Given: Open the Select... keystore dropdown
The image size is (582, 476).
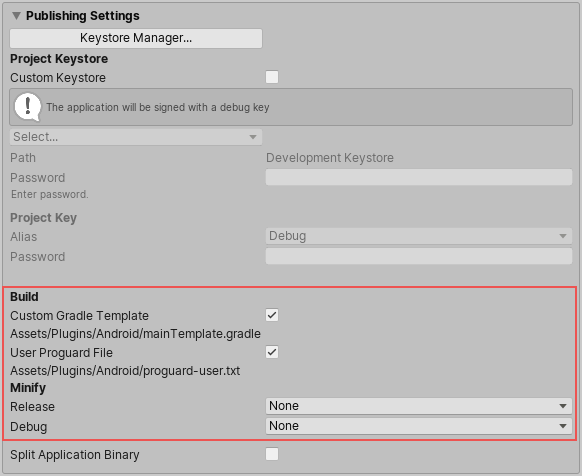Looking at the screenshot, I should point(136,137).
